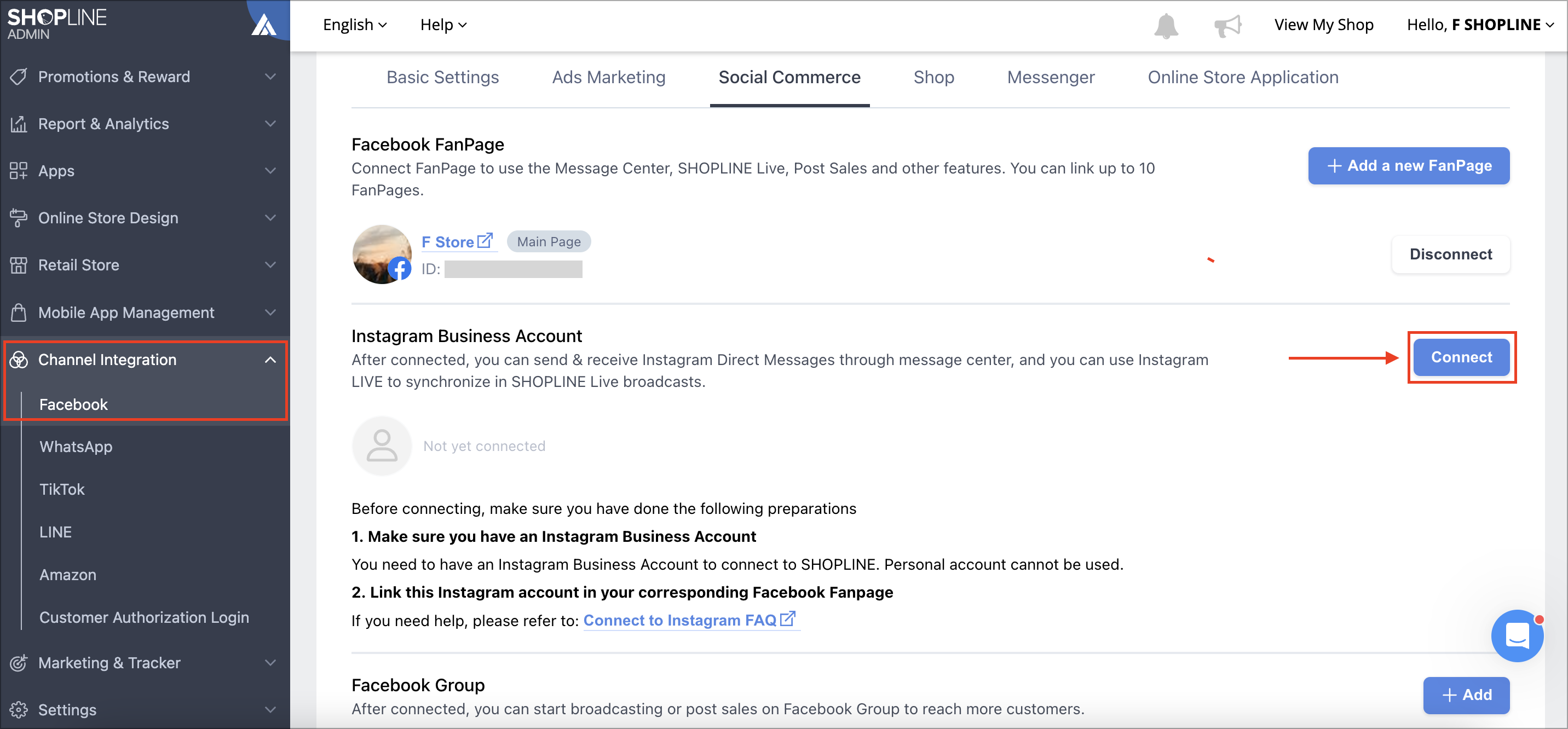Open the English language dropdown

pyautogui.click(x=355, y=25)
